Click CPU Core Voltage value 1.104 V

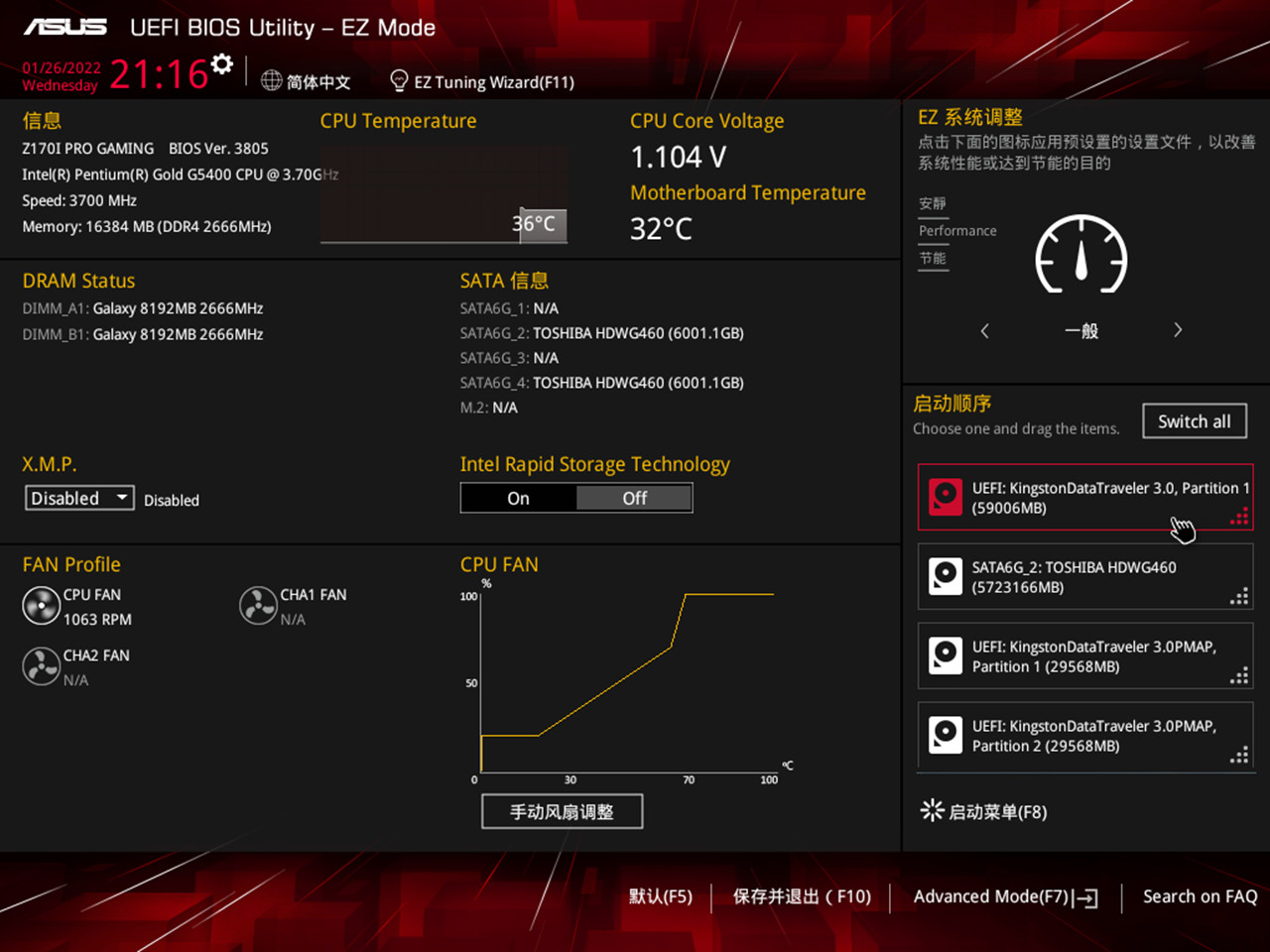coord(679,157)
